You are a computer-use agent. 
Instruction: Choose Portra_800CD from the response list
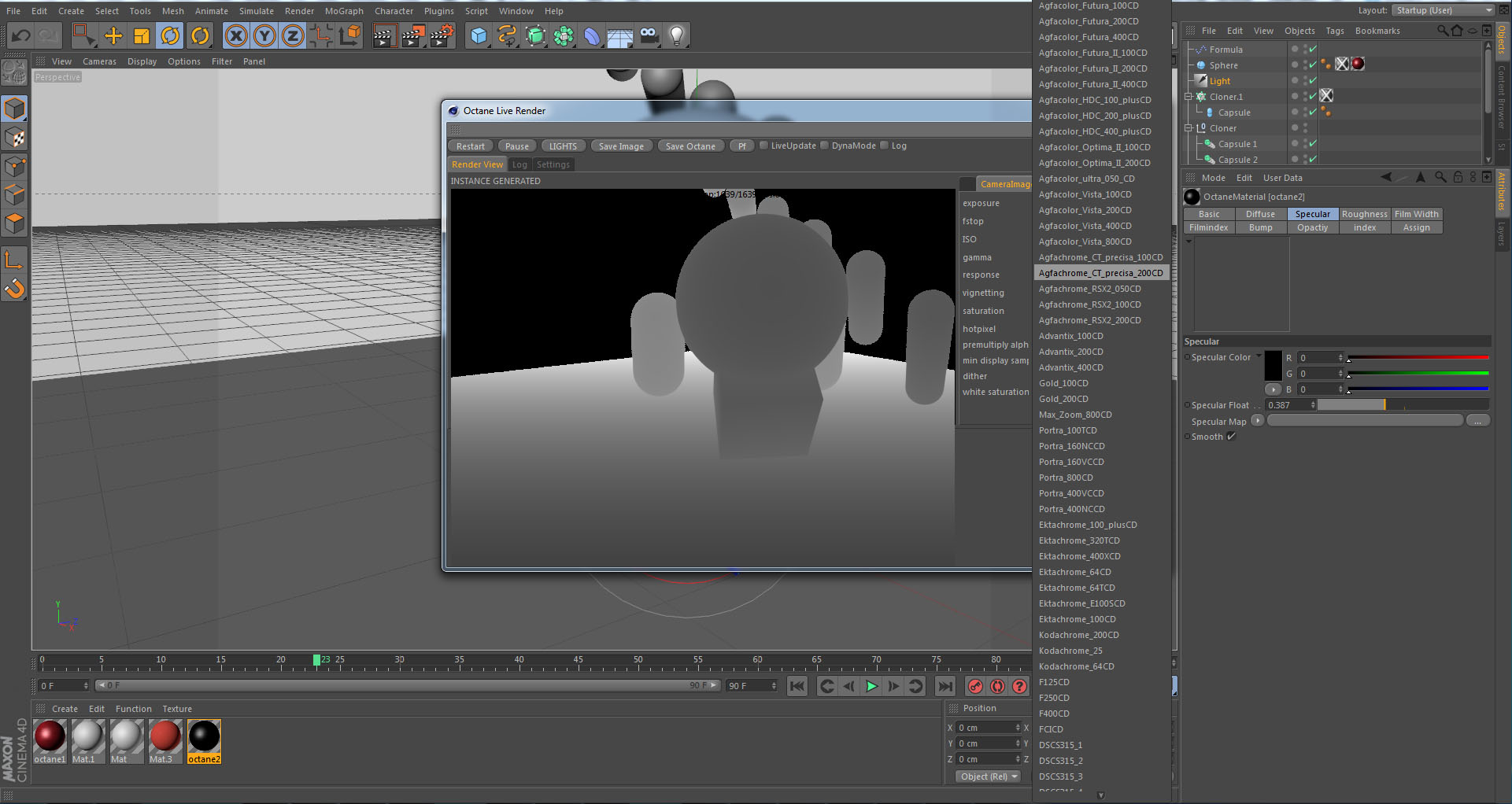click(1066, 478)
